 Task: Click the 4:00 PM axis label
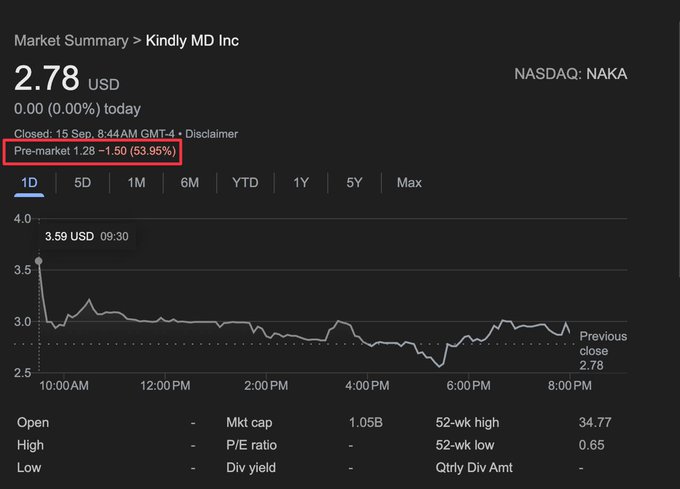pos(367,386)
